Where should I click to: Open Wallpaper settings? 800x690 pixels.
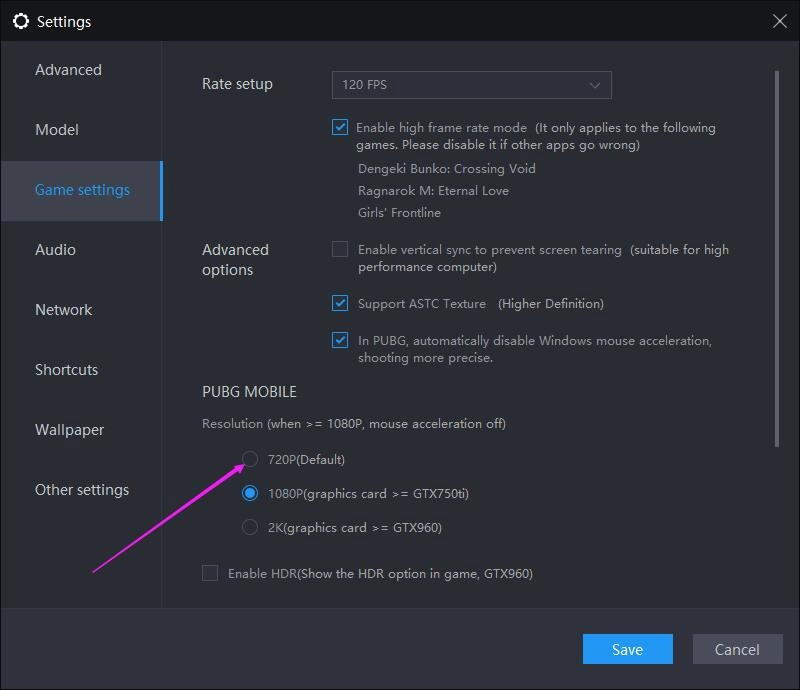tap(69, 429)
